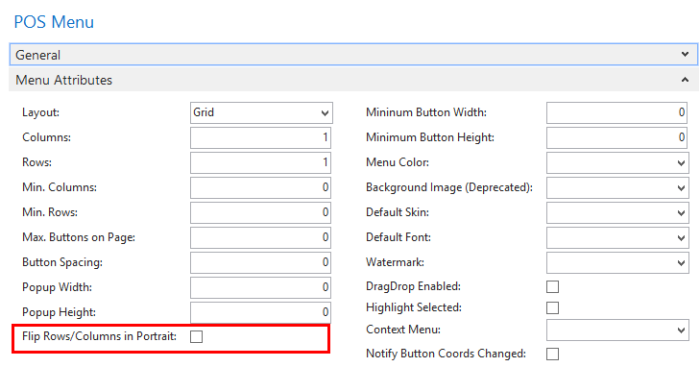The image size is (700, 367).
Task: Open the Default Font dropdown
Action: pos(617,238)
